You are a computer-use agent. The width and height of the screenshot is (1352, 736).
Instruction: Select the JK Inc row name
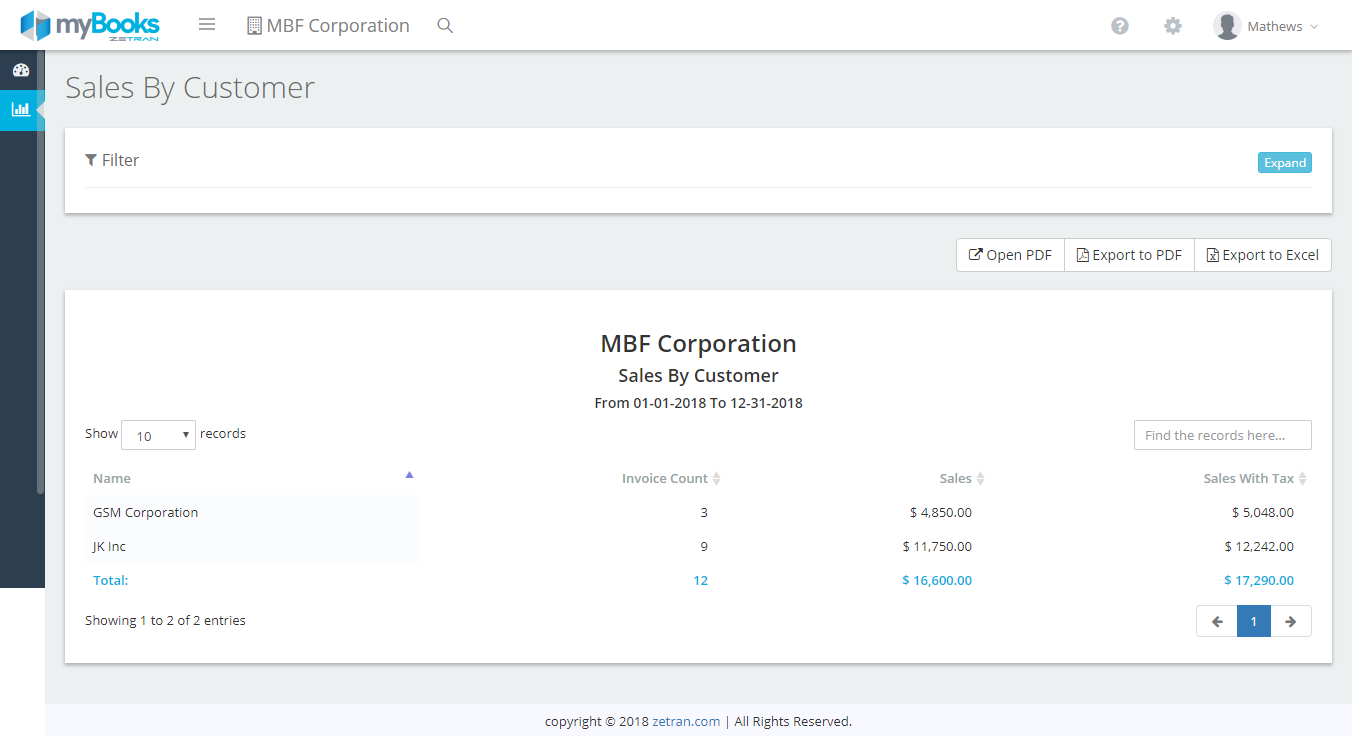click(x=110, y=547)
